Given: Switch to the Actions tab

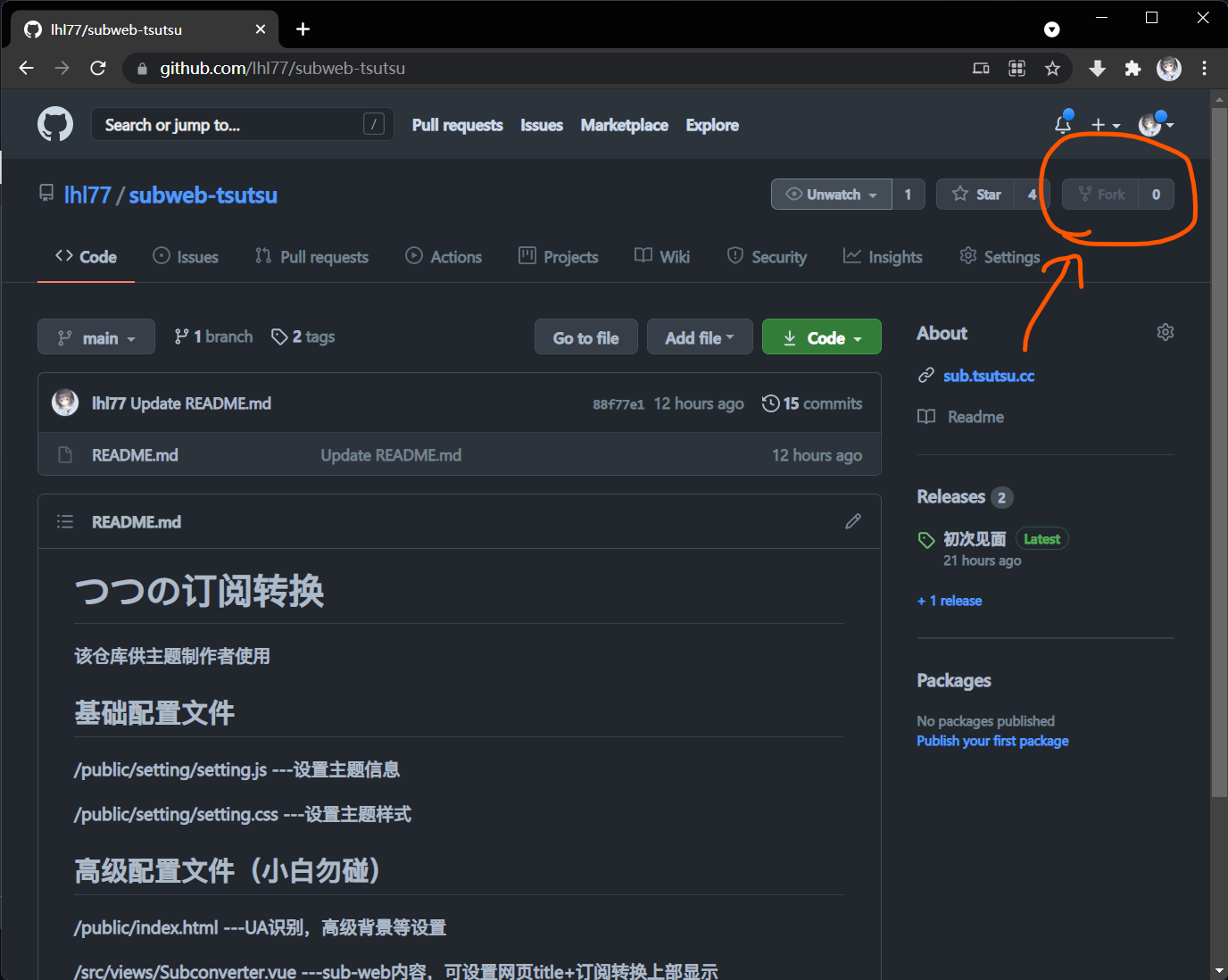Looking at the screenshot, I should click(x=444, y=257).
